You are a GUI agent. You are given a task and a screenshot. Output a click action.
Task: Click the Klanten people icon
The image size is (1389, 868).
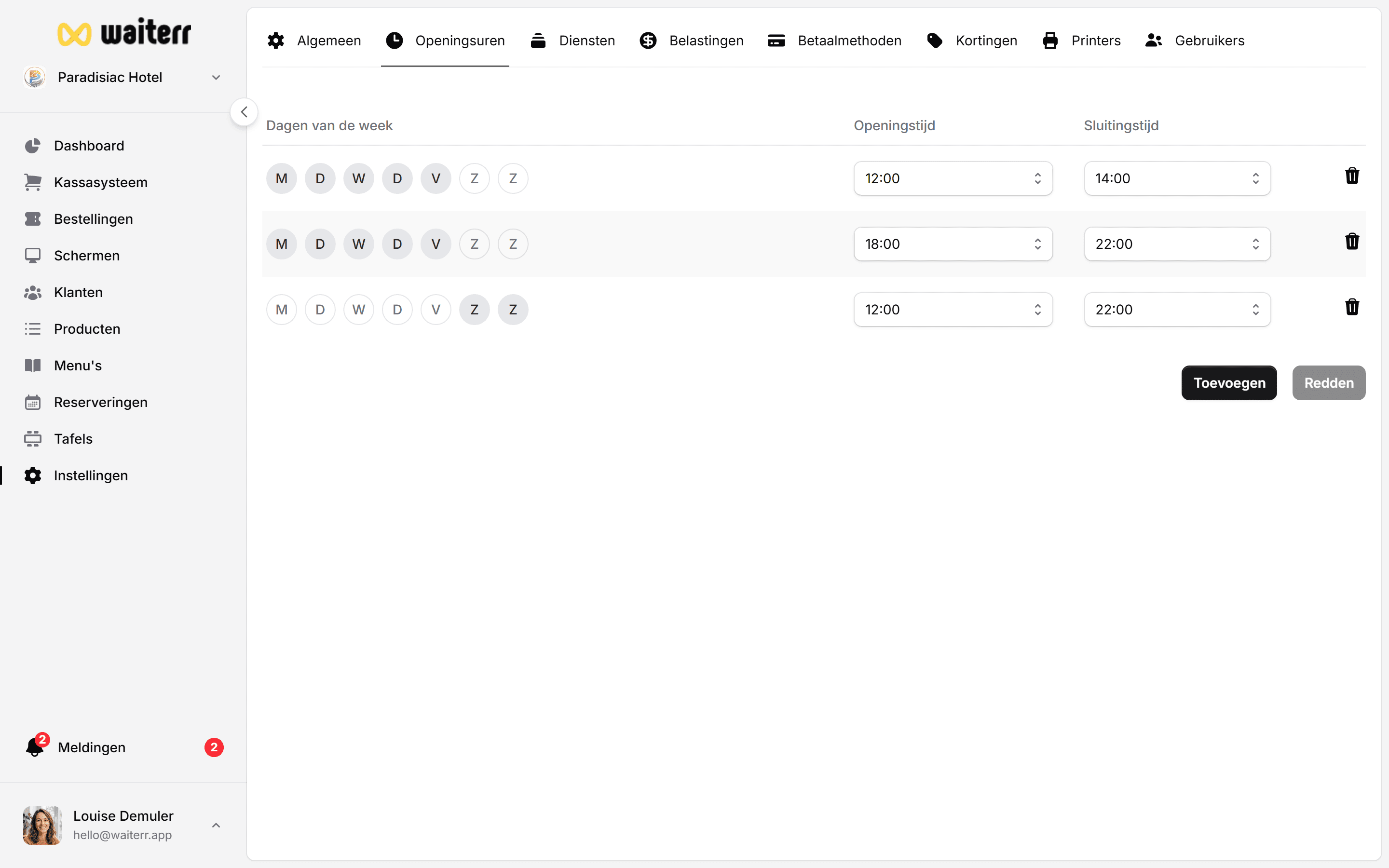(33, 292)
